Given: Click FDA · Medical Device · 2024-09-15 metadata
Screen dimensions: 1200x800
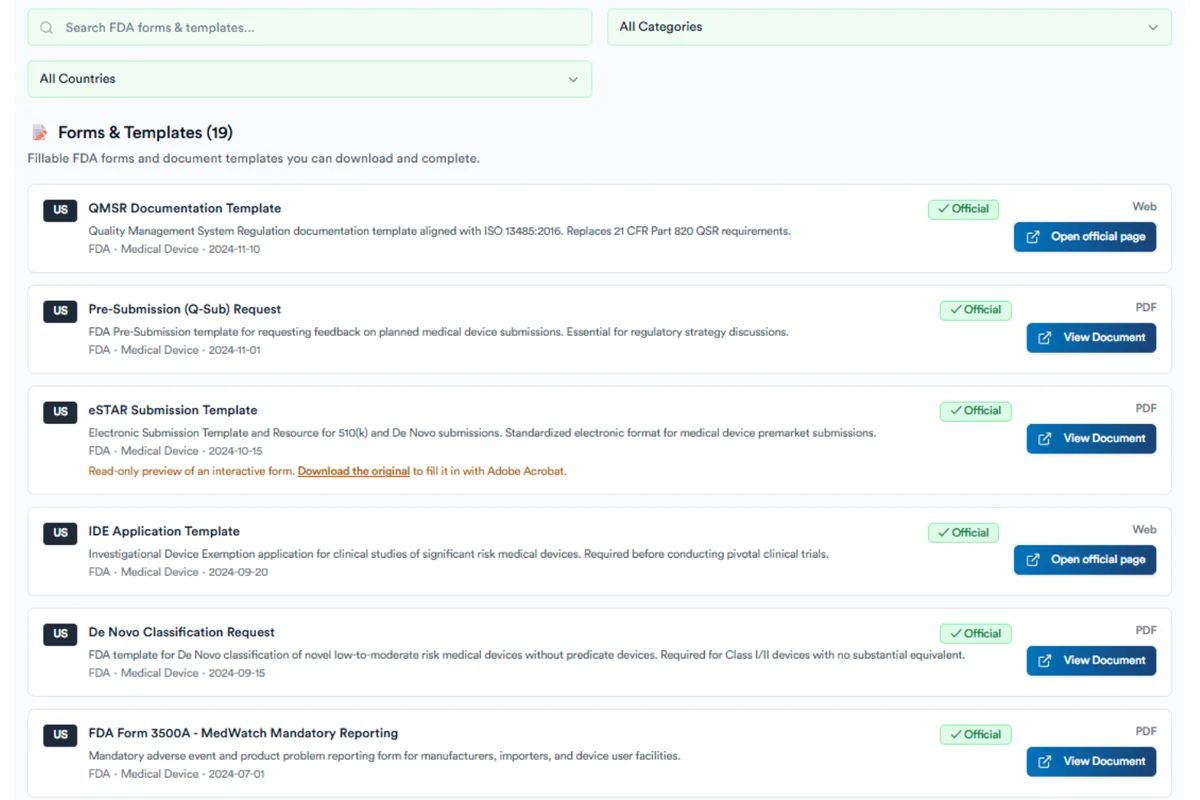Looking at the screenshot, I should coord(177,674).
